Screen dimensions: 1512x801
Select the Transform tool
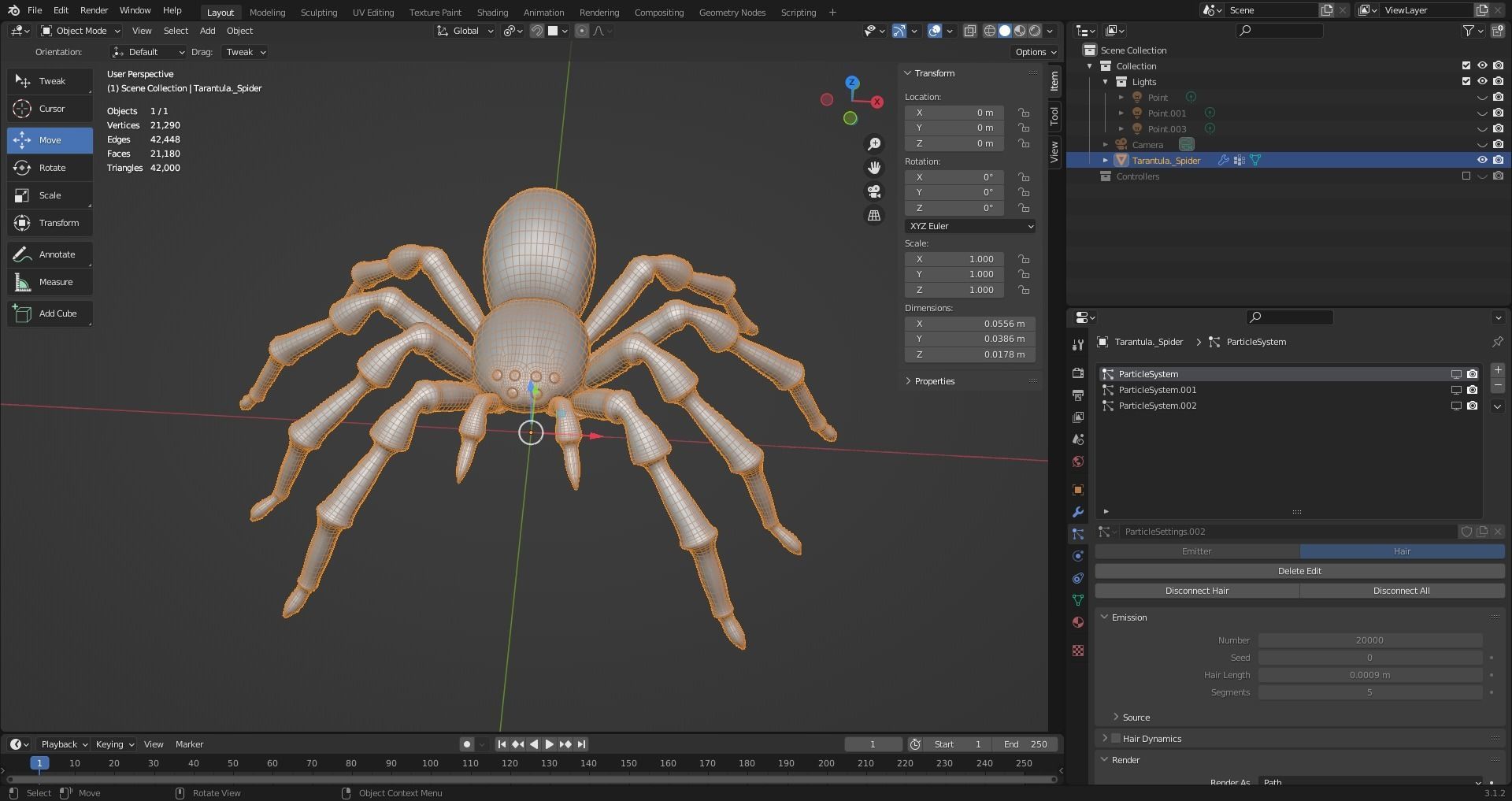[x=50, y=223]
